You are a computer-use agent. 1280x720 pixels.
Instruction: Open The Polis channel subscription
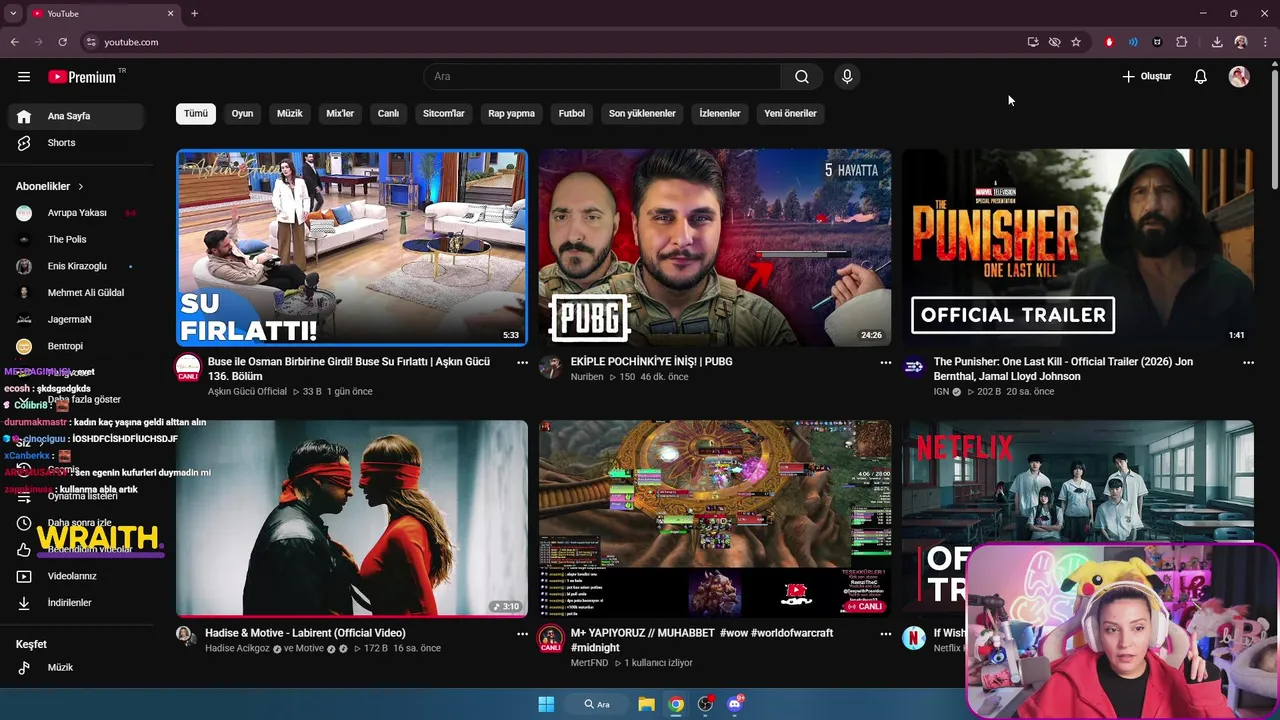pos(76,240)
